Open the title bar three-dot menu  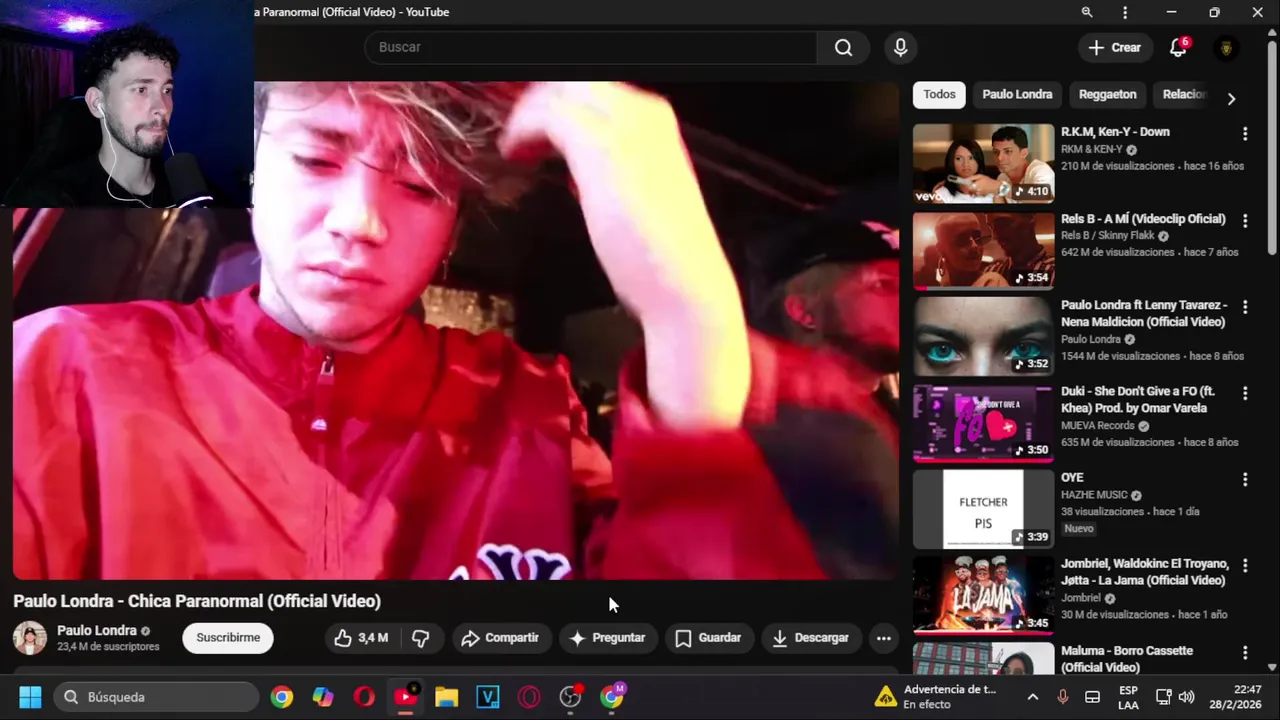(1125, 12)
